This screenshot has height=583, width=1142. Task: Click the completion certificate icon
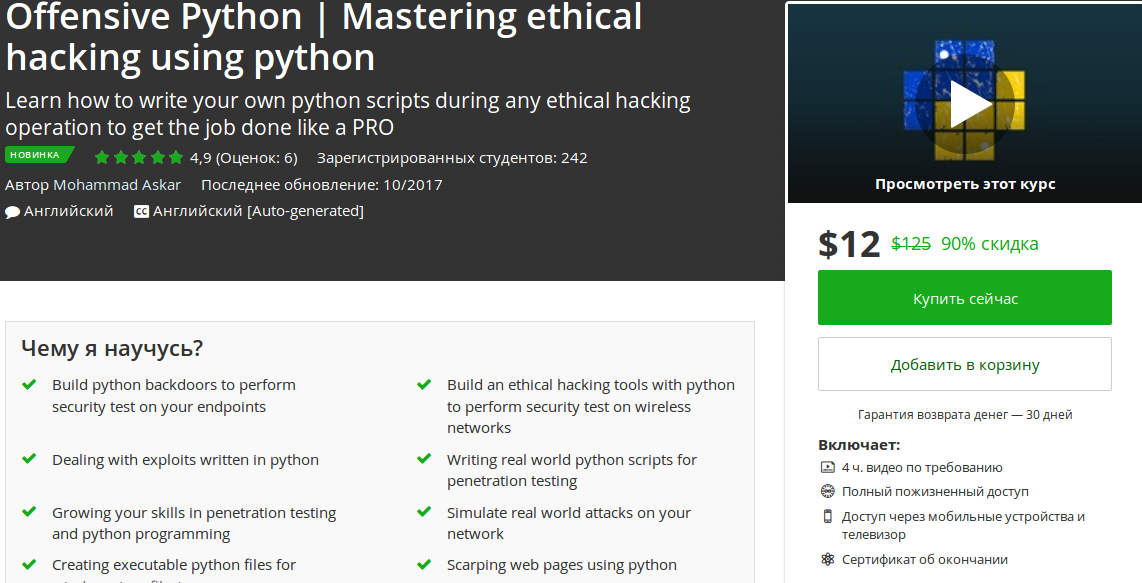click(x=827, y=559)
